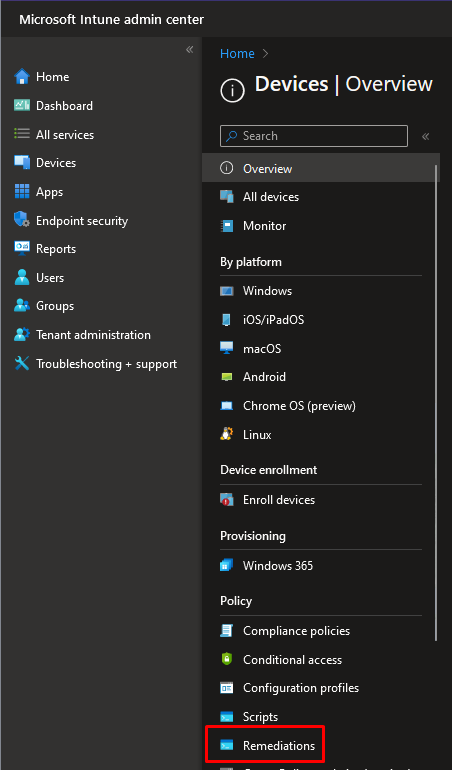Click the Users person icon
Viewport: 452px width, 770px height.
22,277
